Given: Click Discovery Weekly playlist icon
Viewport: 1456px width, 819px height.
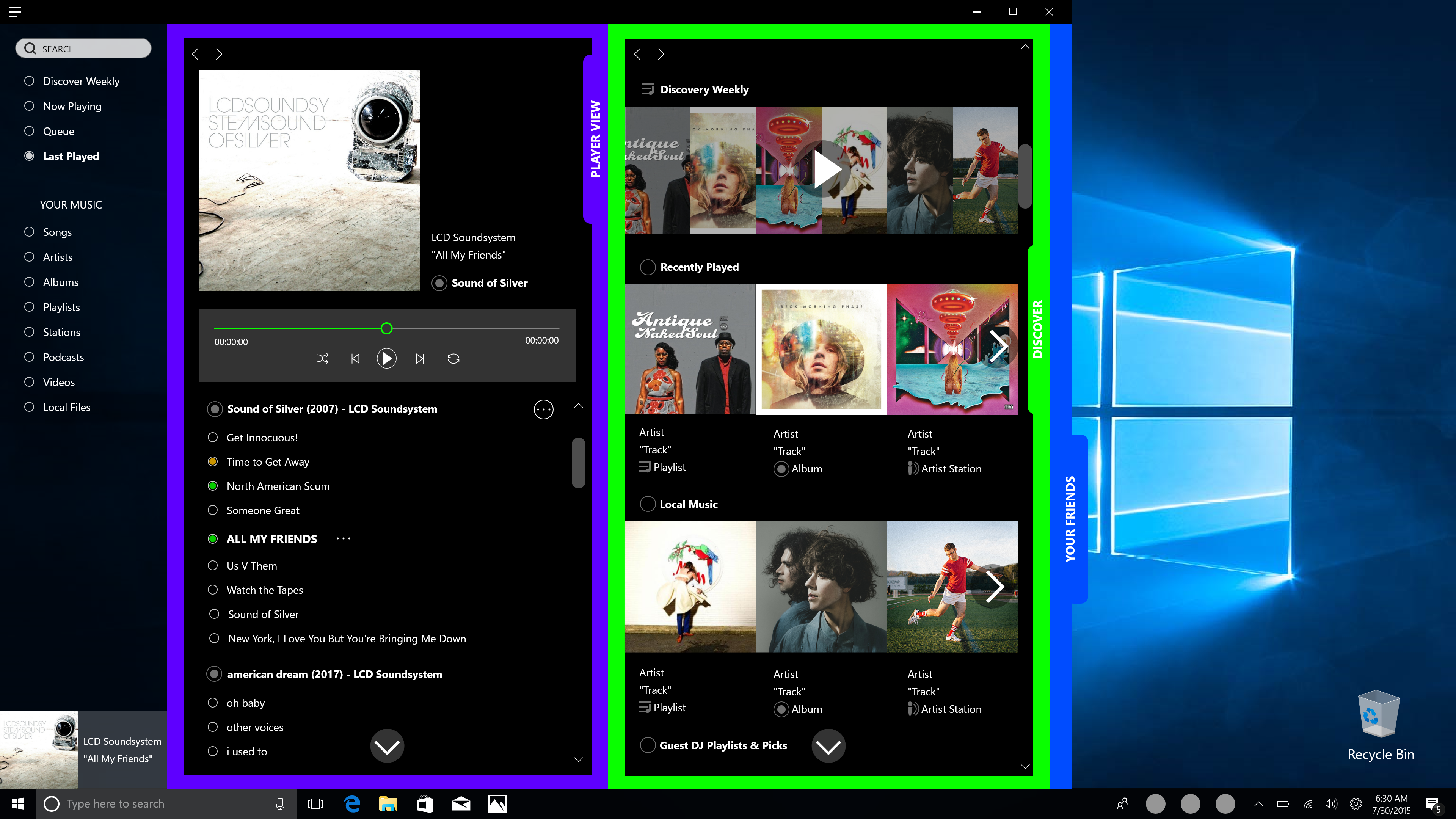Looking at the screenshot, I should (x=648, y=89).
